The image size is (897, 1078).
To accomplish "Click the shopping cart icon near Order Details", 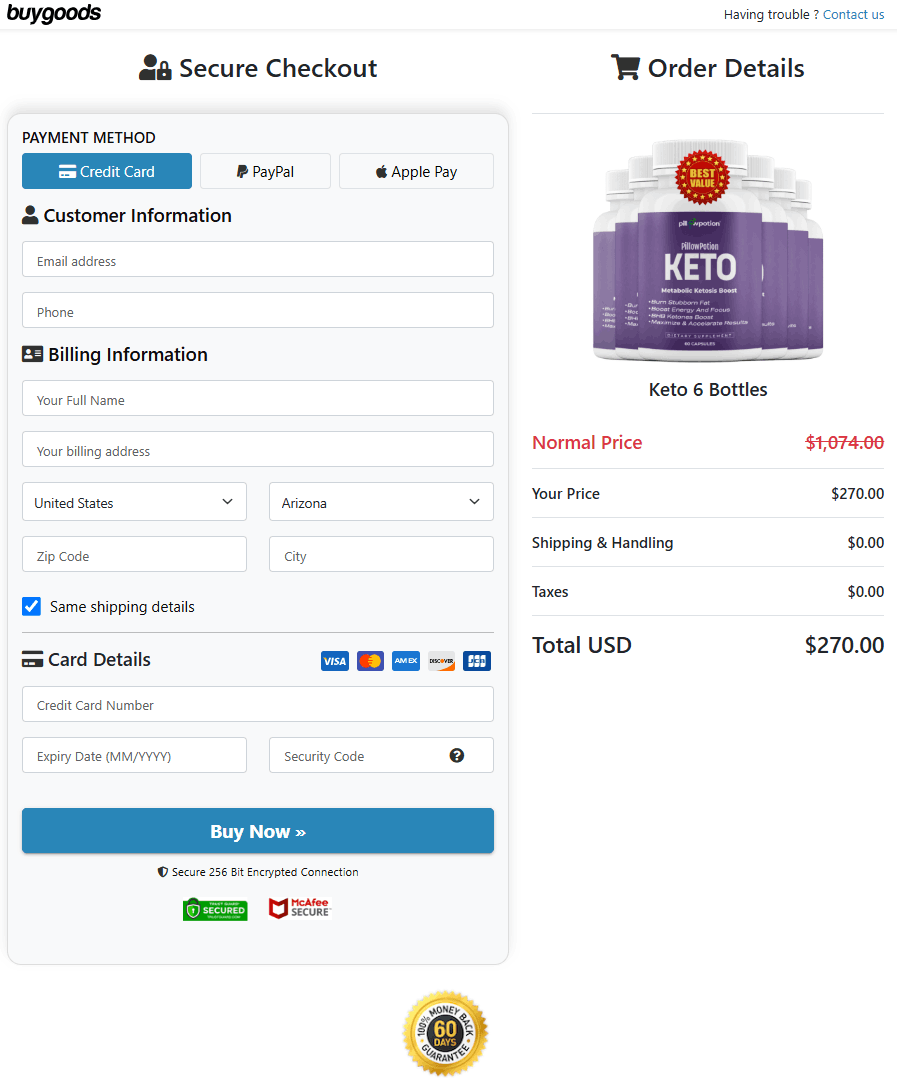I will pyautogui.click(x=626, y=68).
